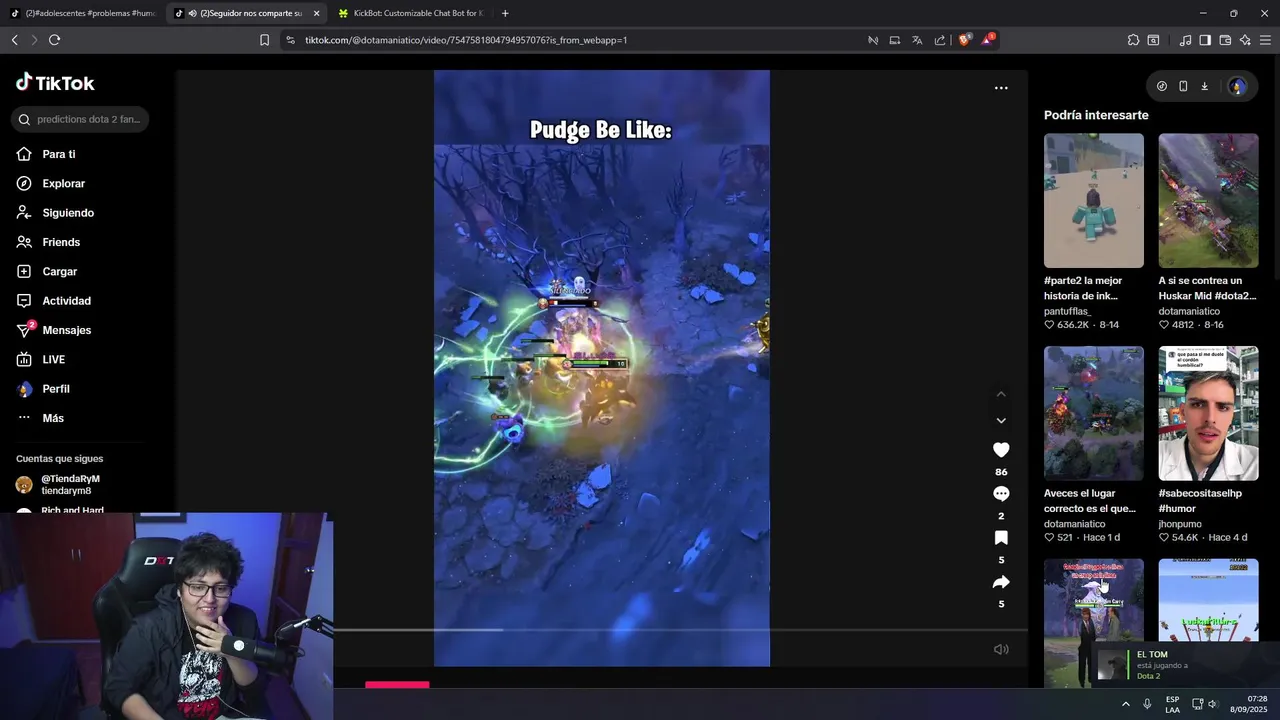
Task: Save video with the bookmark icon
Action: (x=1001, y=538)
